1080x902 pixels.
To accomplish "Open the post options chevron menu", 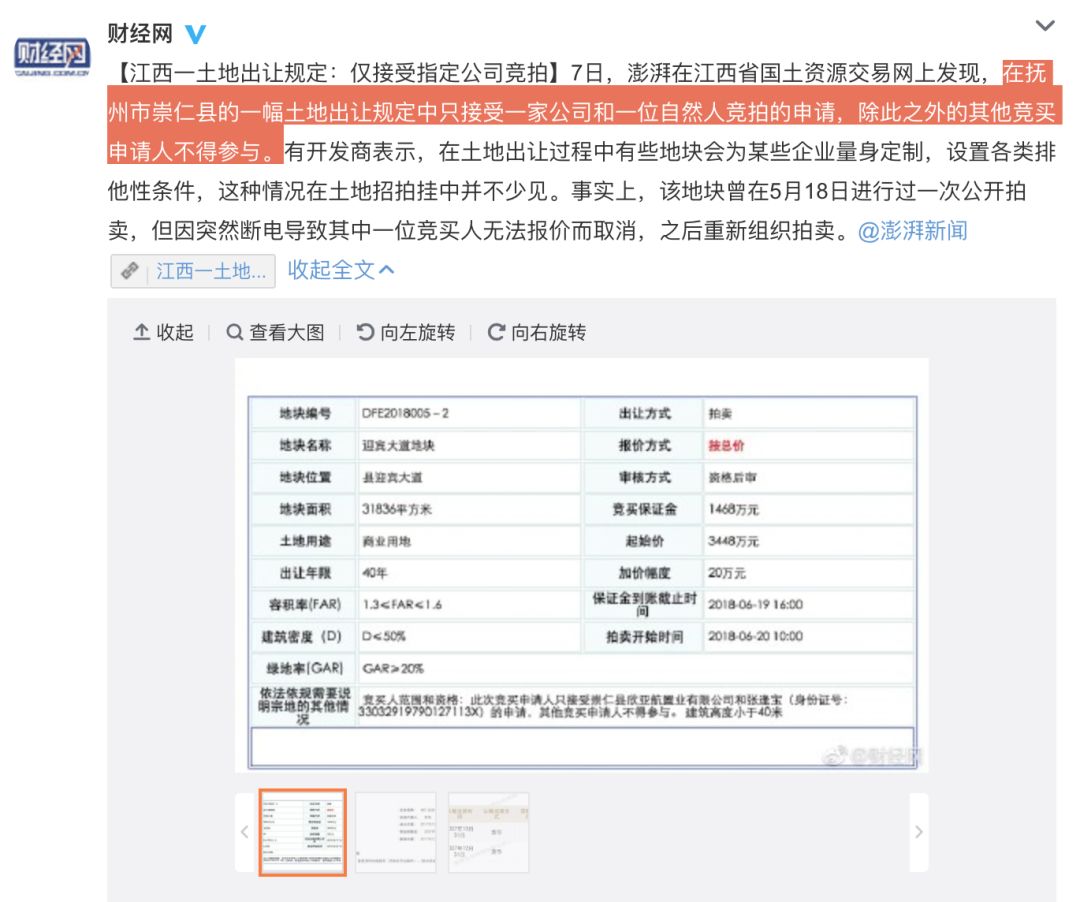I will click(x=1045, y=26).
